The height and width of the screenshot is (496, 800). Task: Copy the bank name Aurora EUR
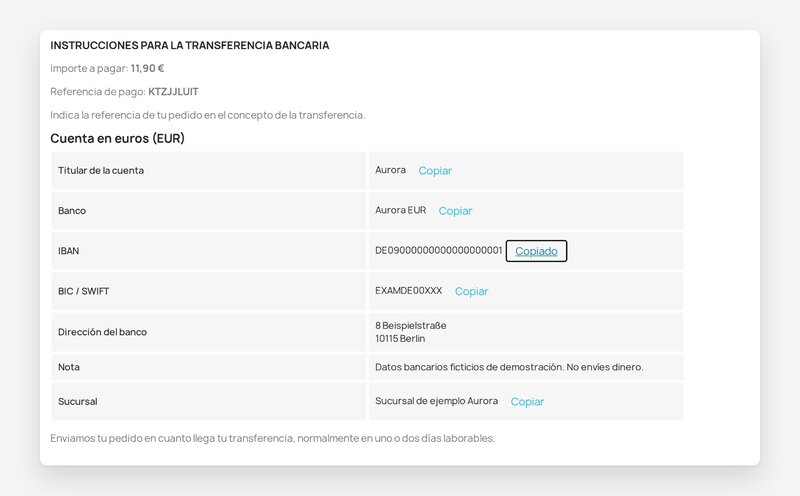(455, 211)
